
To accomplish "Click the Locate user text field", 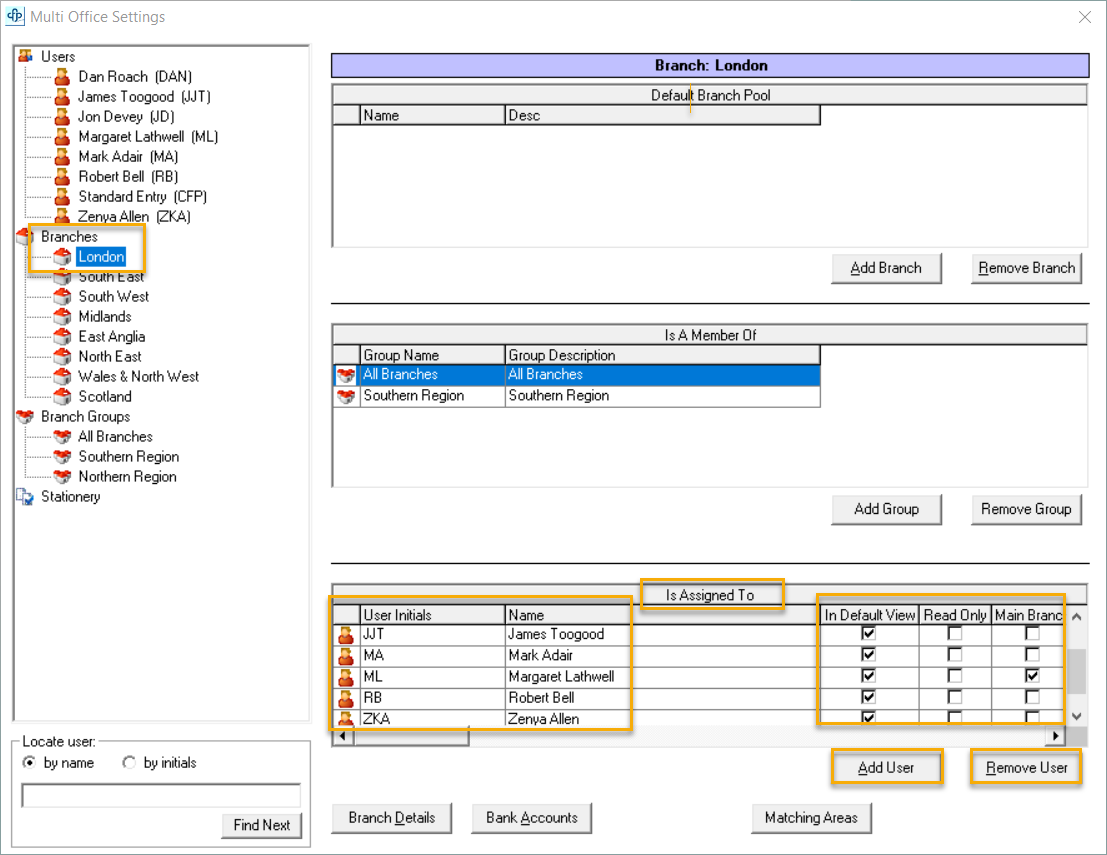I will coord(162,796).
